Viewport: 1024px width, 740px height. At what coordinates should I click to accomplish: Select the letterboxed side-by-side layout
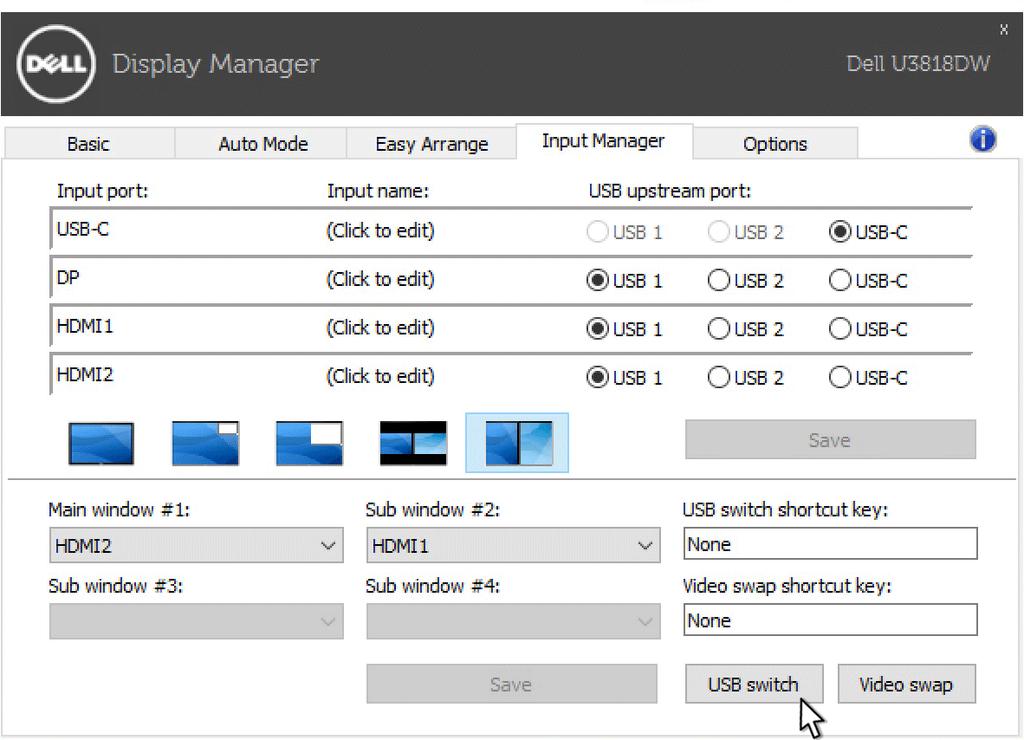click(413, 443)
